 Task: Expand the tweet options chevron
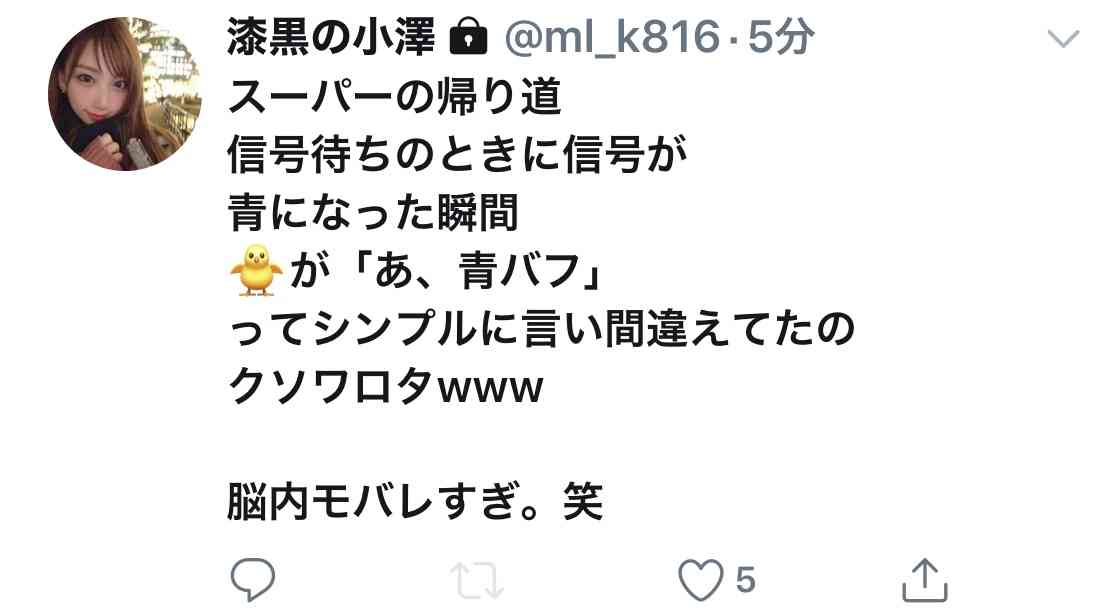coord(1063,38)
